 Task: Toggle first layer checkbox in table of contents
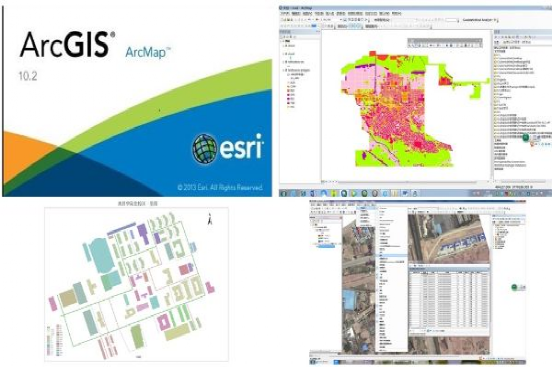[x=286, y=46]
